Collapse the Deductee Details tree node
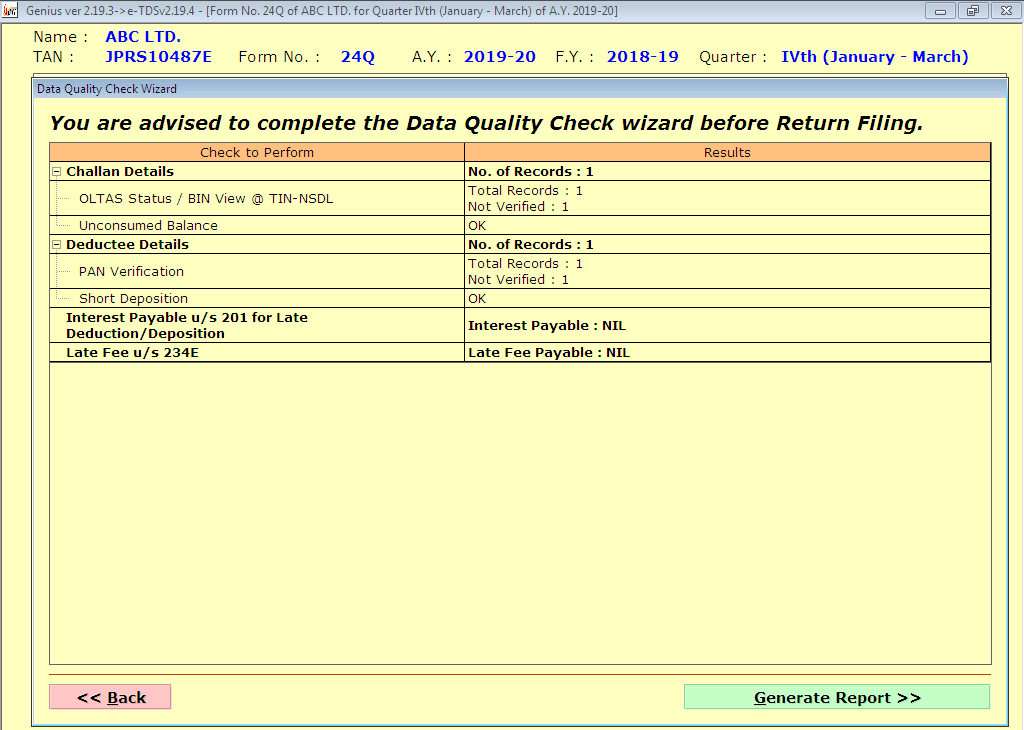 [57, 245]
